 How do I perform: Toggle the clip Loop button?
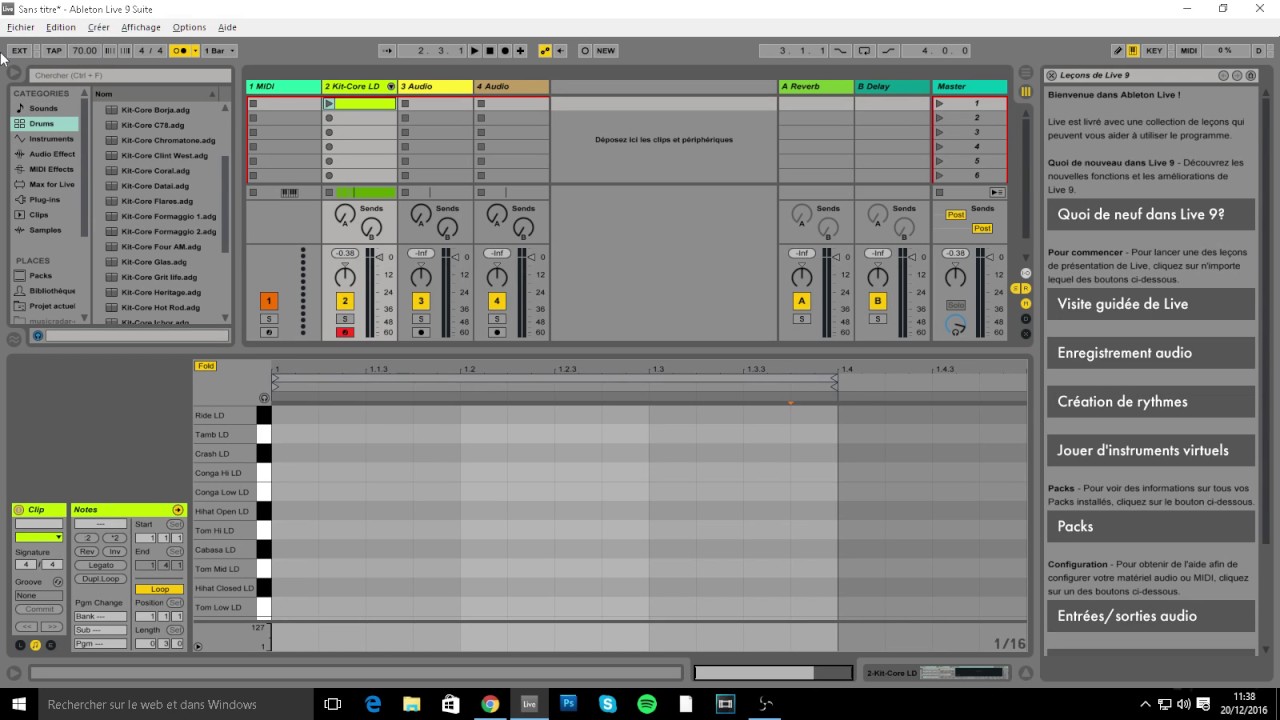click(x=160, y=589)
